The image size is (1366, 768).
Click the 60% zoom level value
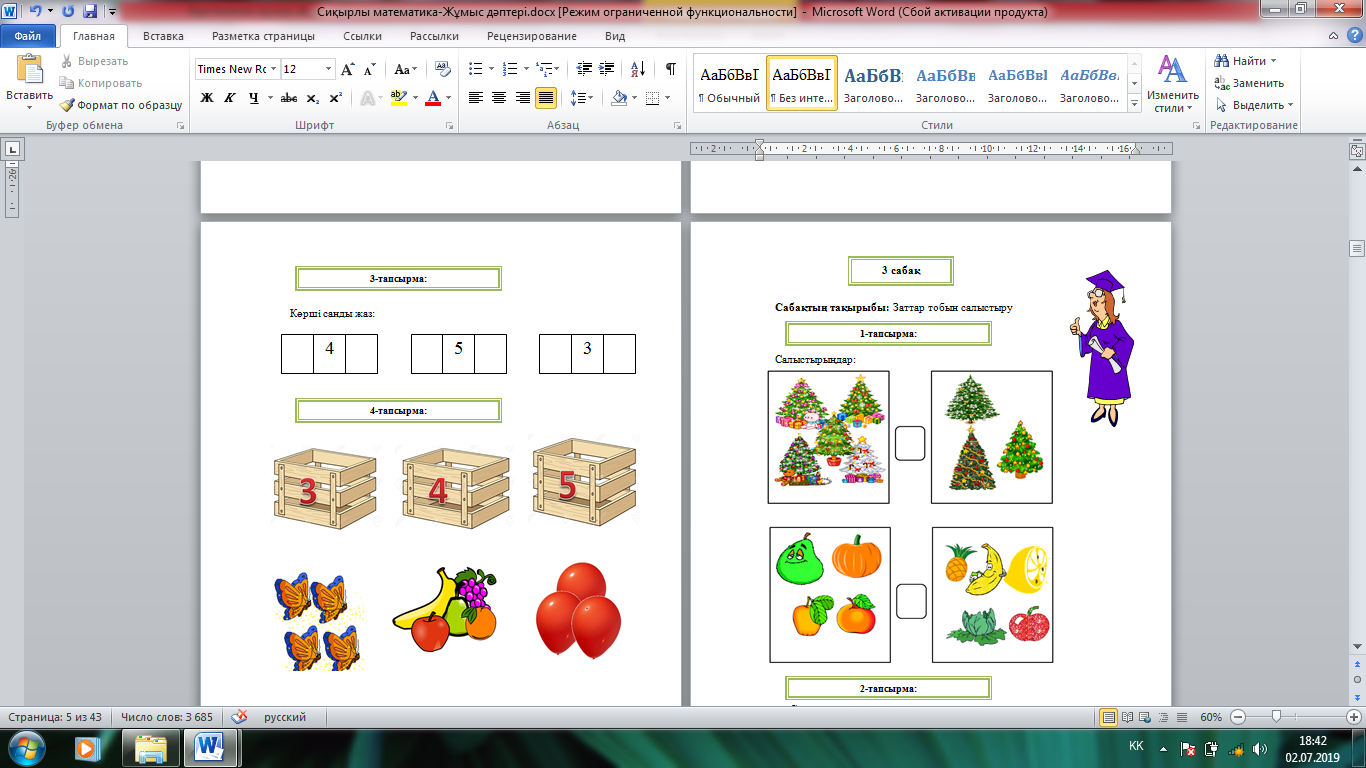click(1211, 717)
